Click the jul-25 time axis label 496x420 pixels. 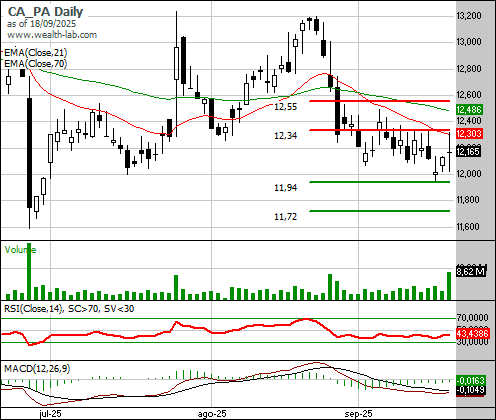[50, 414]
